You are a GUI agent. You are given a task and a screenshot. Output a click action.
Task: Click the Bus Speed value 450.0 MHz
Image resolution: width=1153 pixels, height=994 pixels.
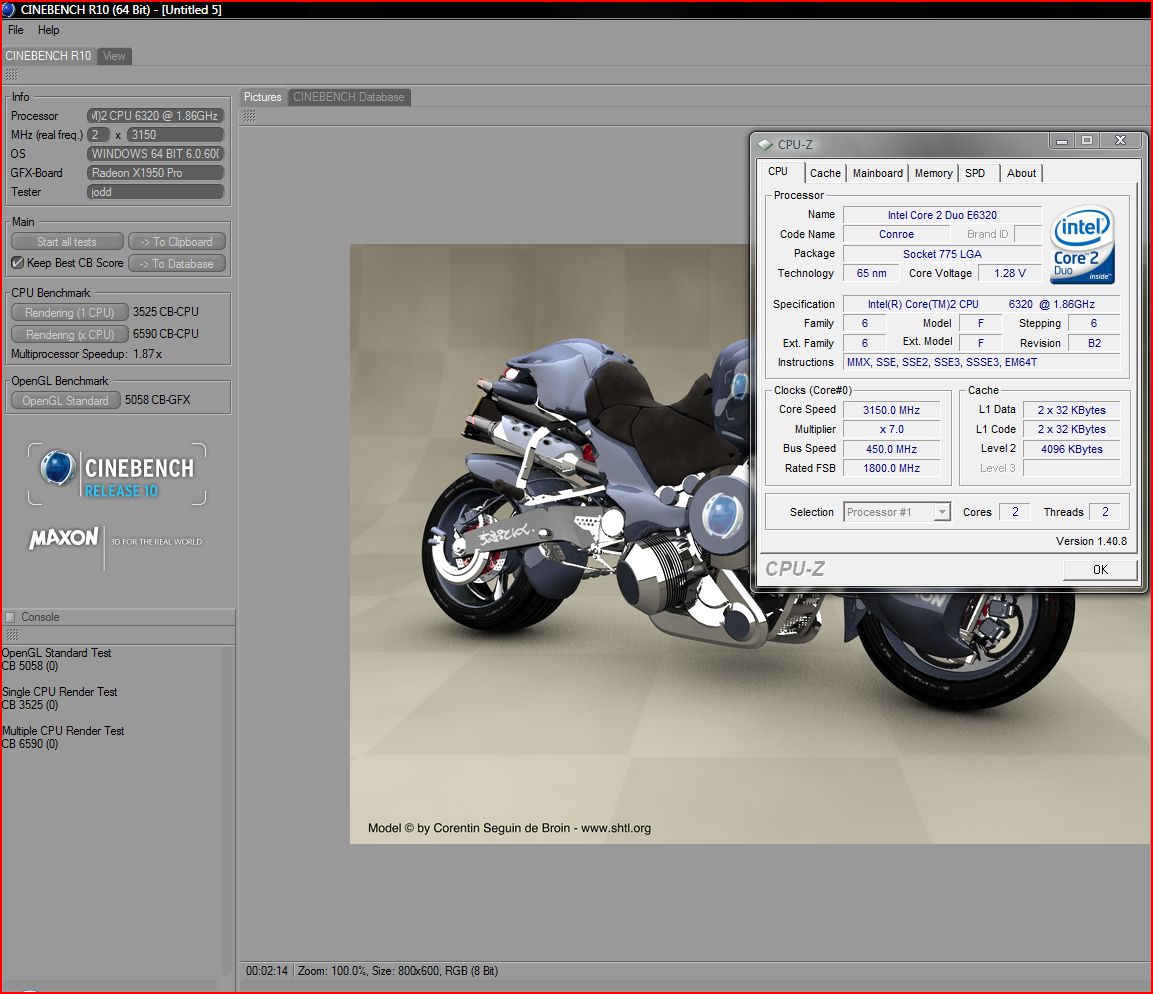click(891, 448)
